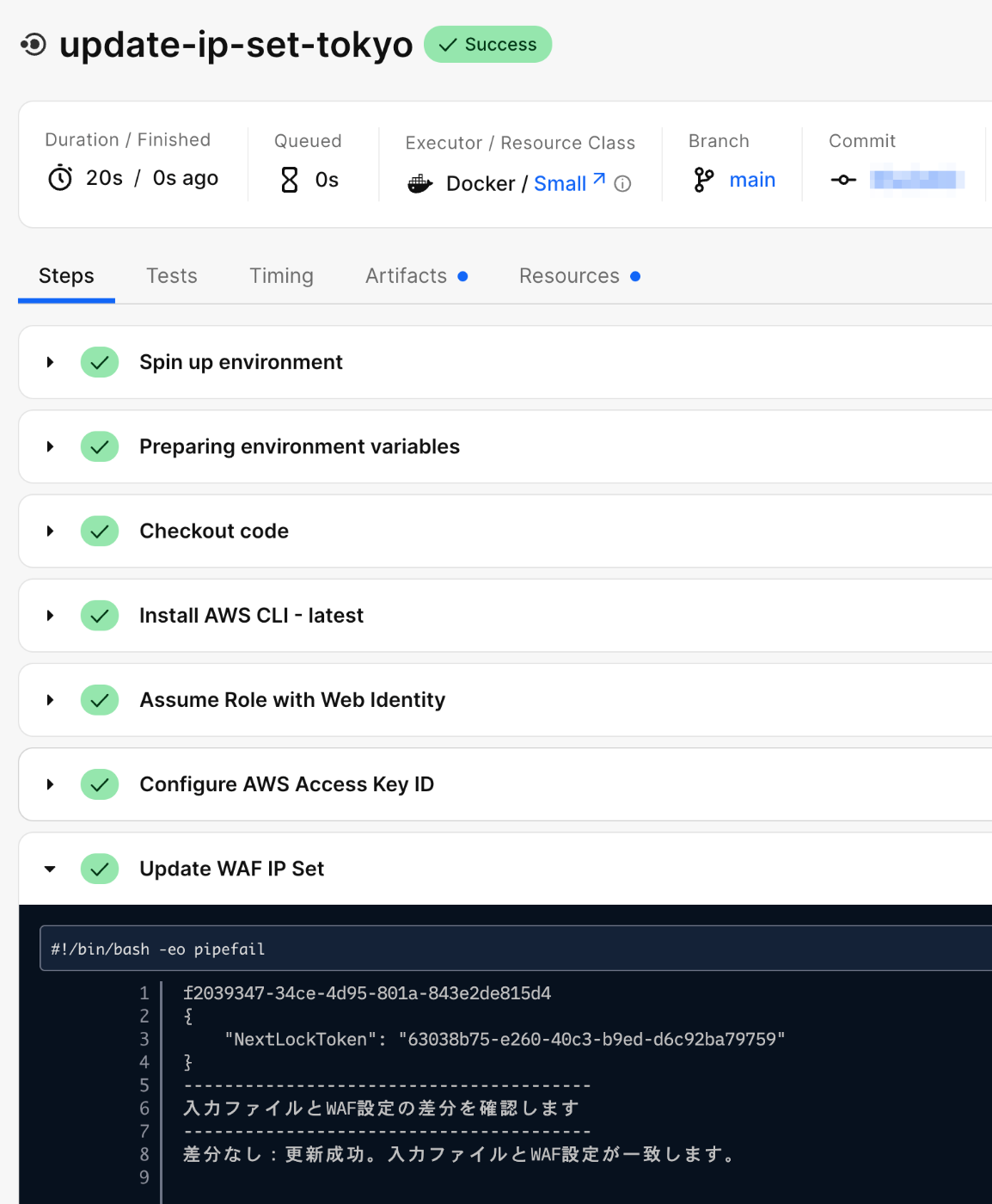Expand the Assume Role with Web Identity step
The width and height of the screenshot is (992, 1204).
[51, 700]
